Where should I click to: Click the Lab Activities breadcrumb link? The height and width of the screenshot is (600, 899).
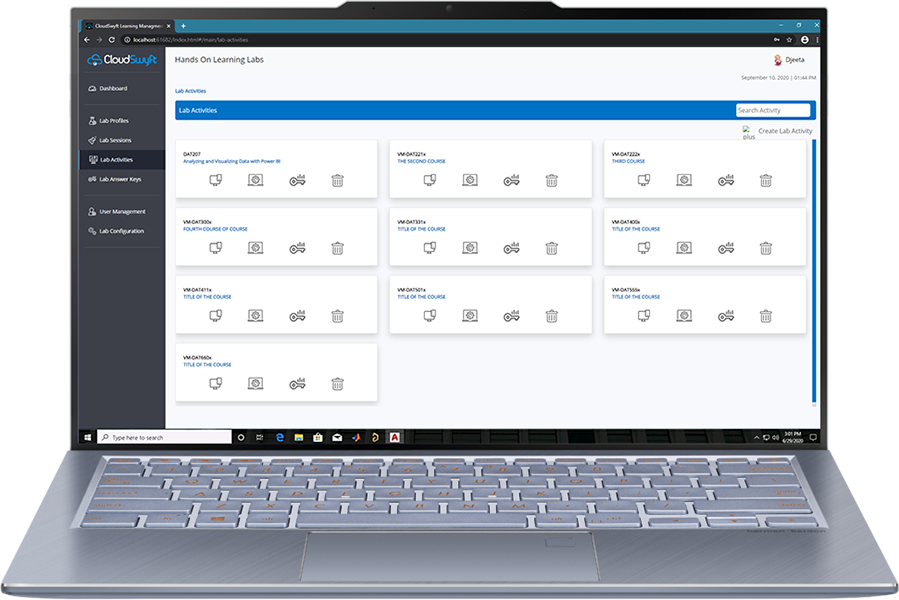190,91
